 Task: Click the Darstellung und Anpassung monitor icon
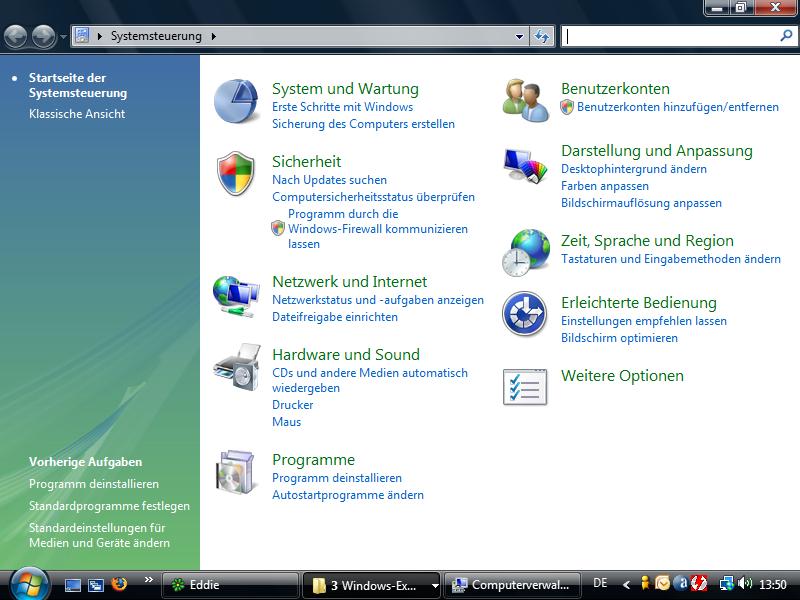[x=525, y=164]
